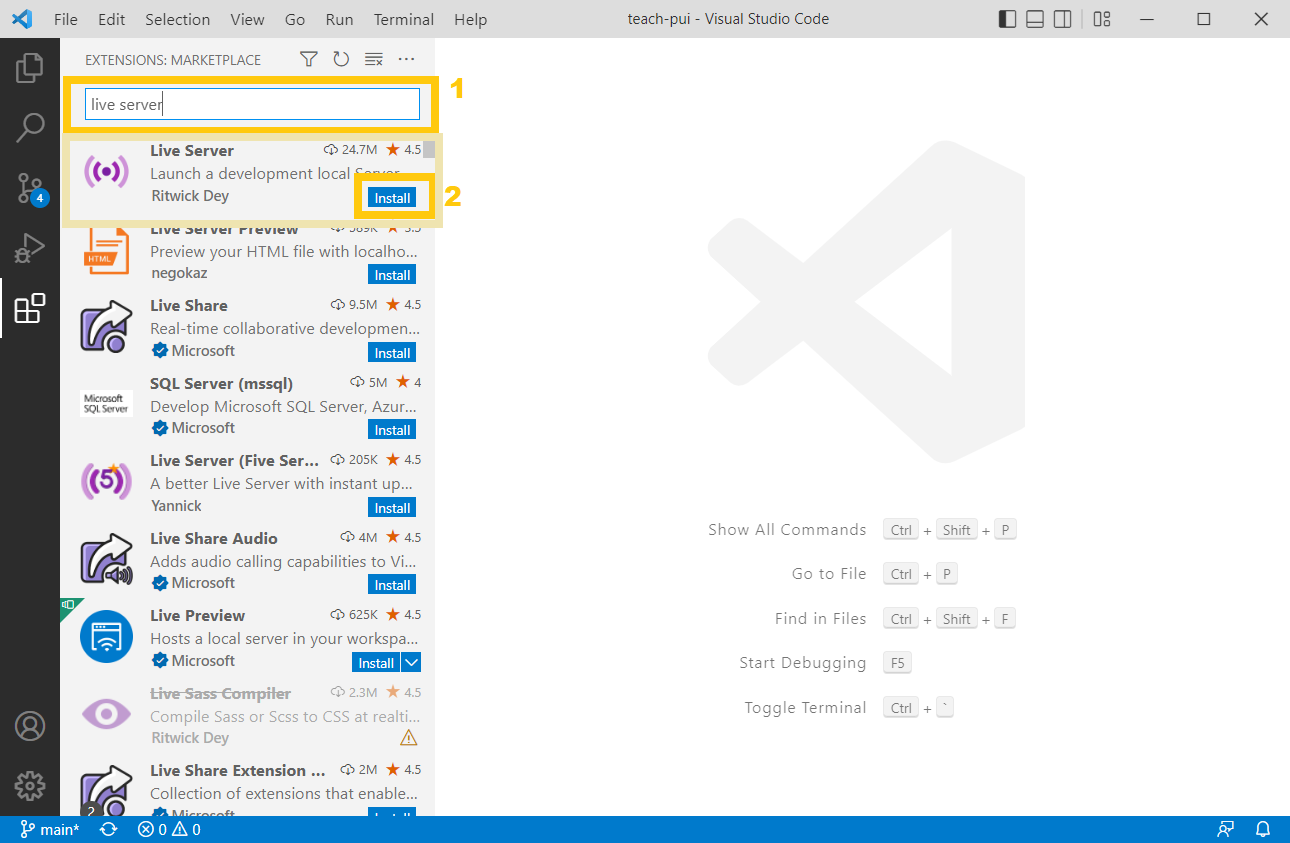Click main* branch in status bar
This screenshot has width=1290, height=843.
pyautogui.click(x=50, y=830)
